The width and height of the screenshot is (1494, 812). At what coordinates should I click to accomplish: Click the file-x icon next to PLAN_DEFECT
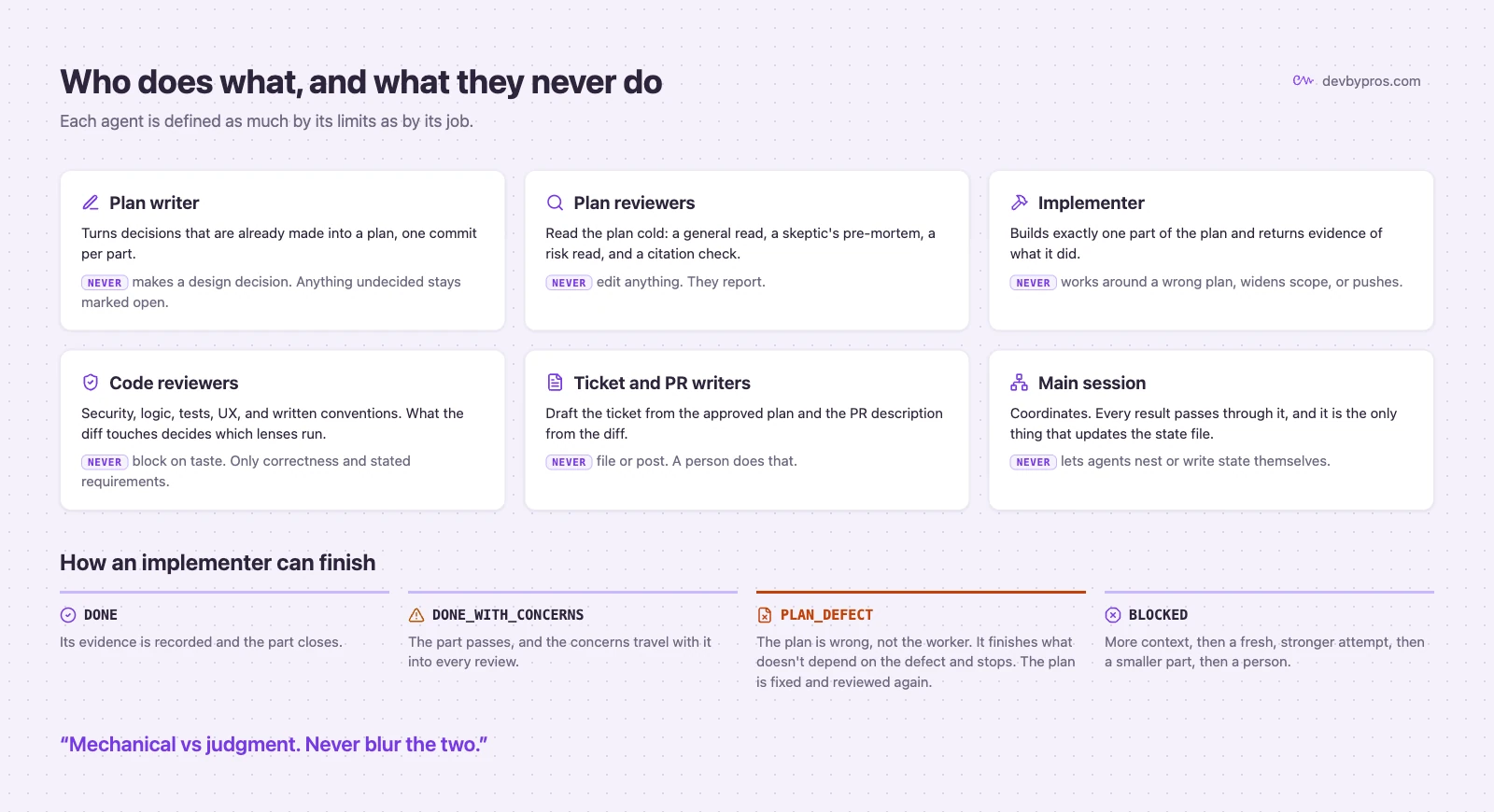tap(765, 615)
